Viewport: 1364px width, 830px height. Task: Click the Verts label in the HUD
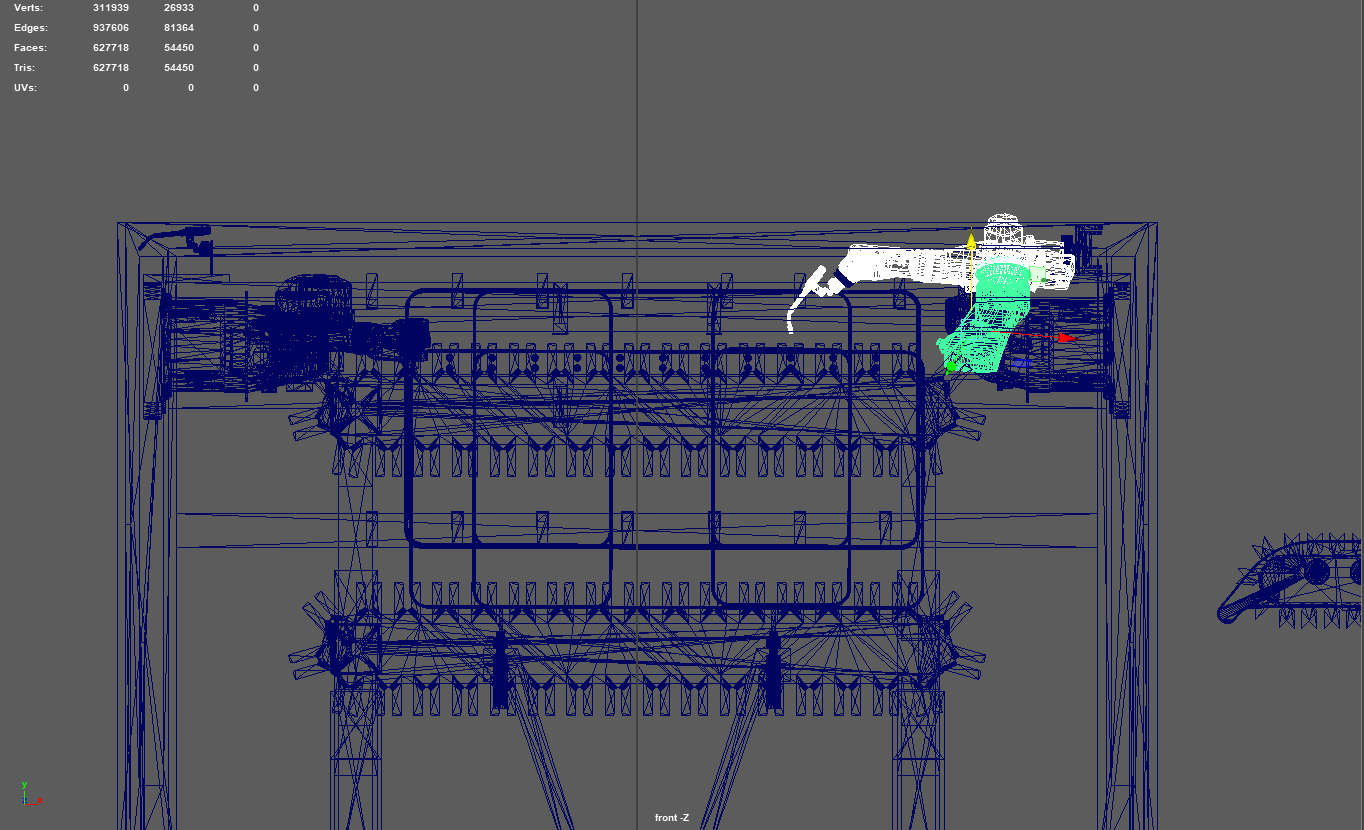[x=29, y=8]
